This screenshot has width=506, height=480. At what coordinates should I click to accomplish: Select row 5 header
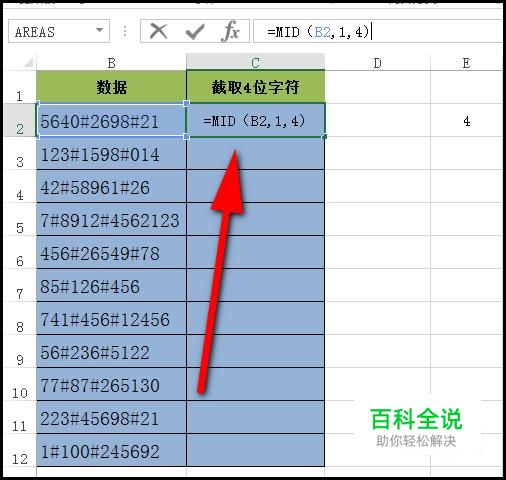19,219
